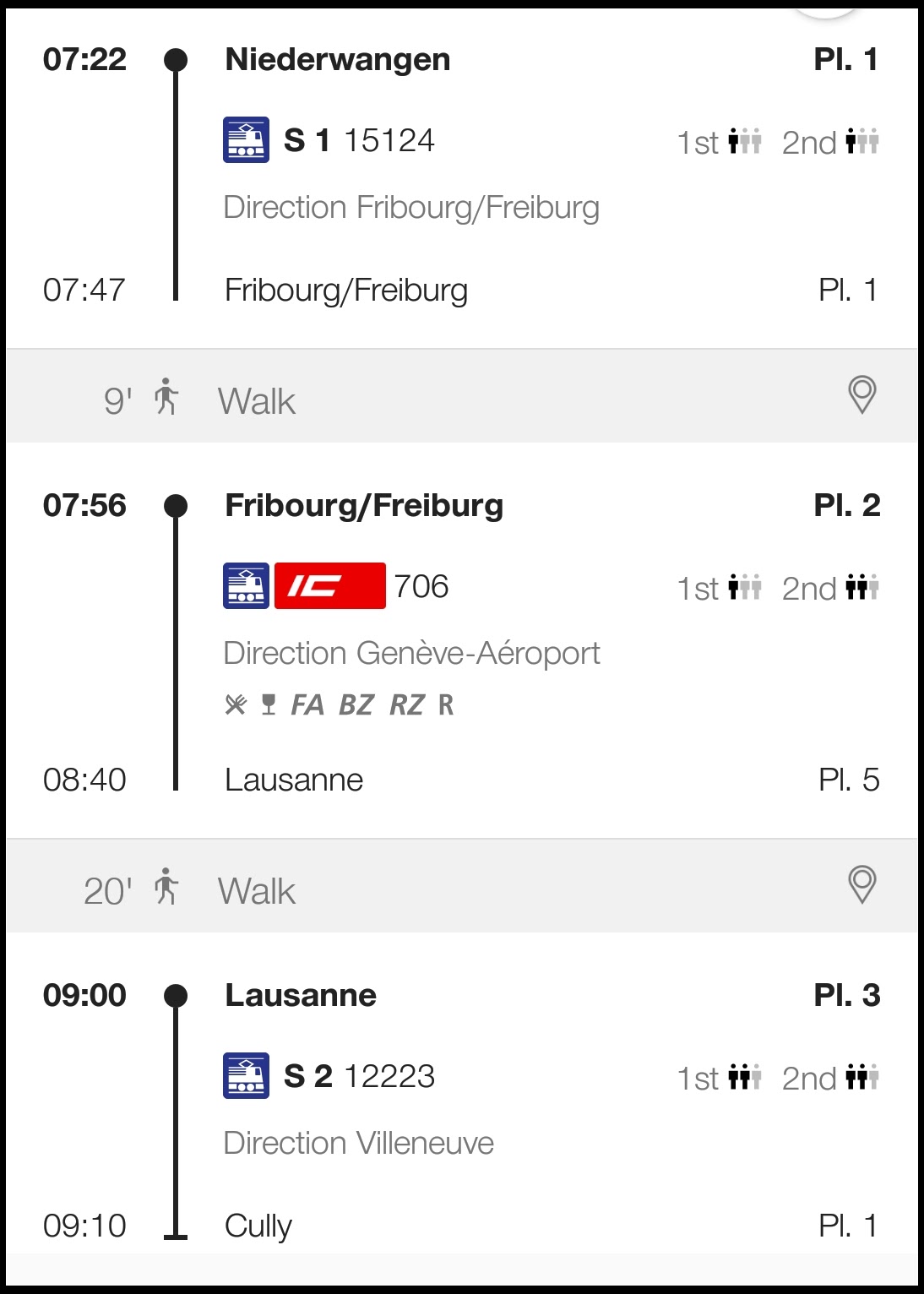Tap the 2nd class occupancy icon for S 1

pos(862,141)
